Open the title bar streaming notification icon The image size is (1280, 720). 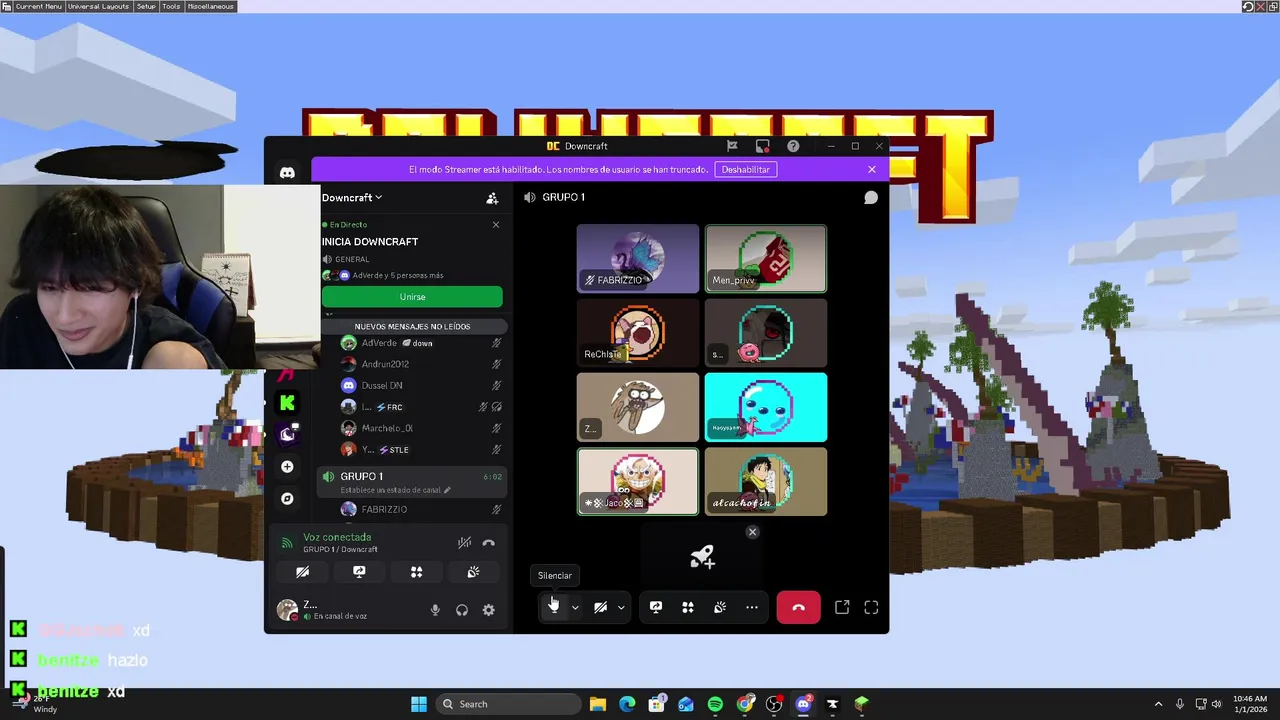point(762,146)
